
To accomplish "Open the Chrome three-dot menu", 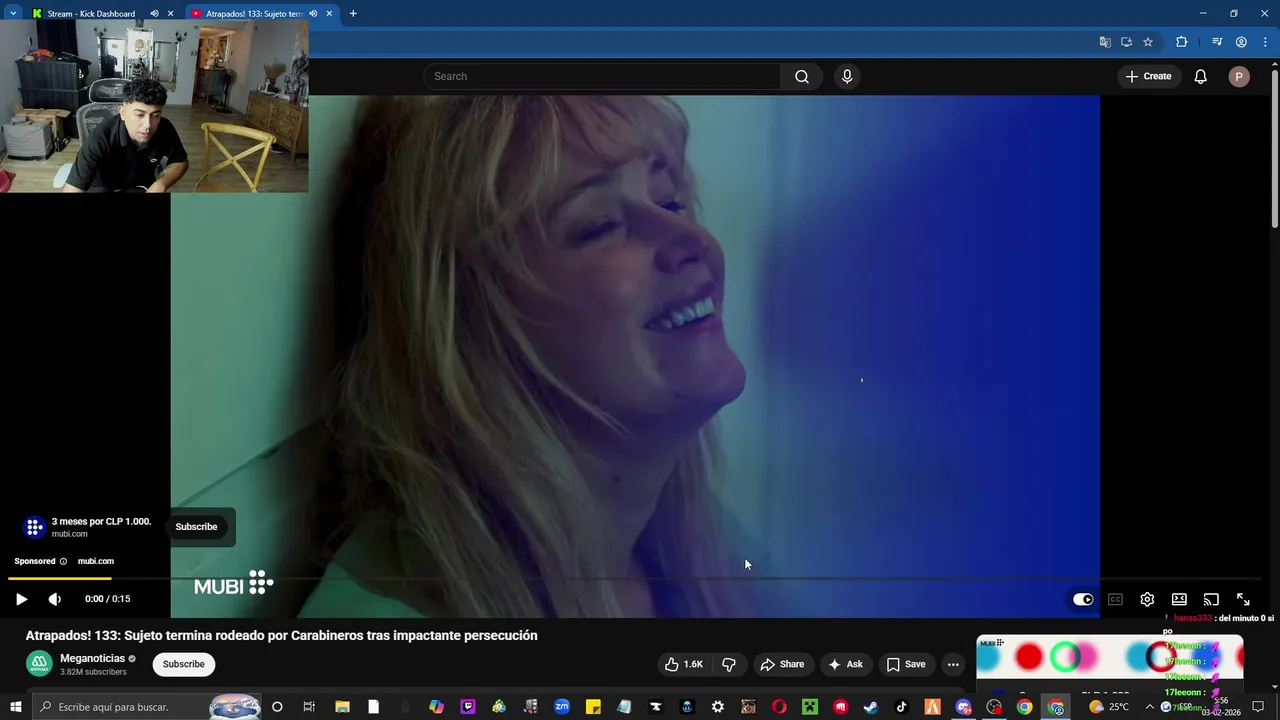I will tap(1265, 42).
